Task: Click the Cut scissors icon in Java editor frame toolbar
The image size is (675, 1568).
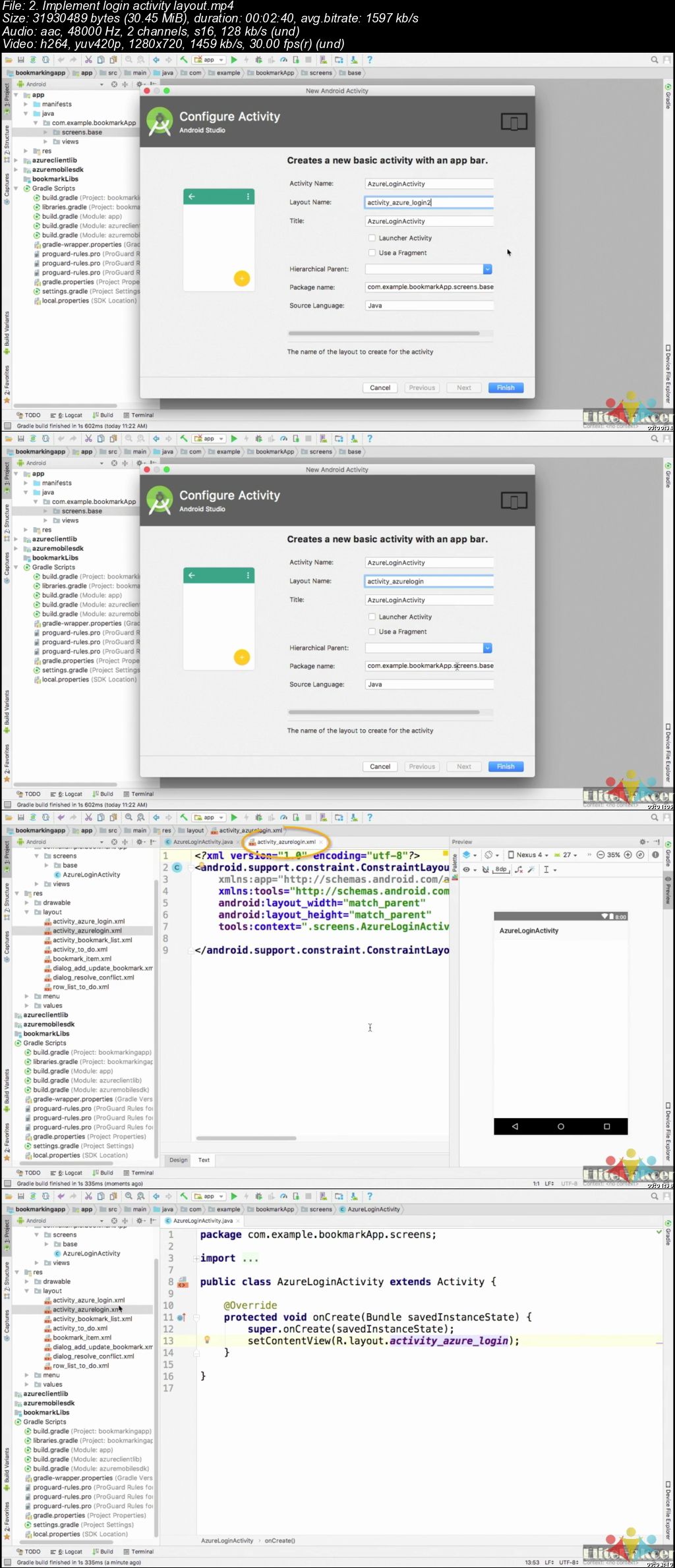Action: coord(88,1196)
